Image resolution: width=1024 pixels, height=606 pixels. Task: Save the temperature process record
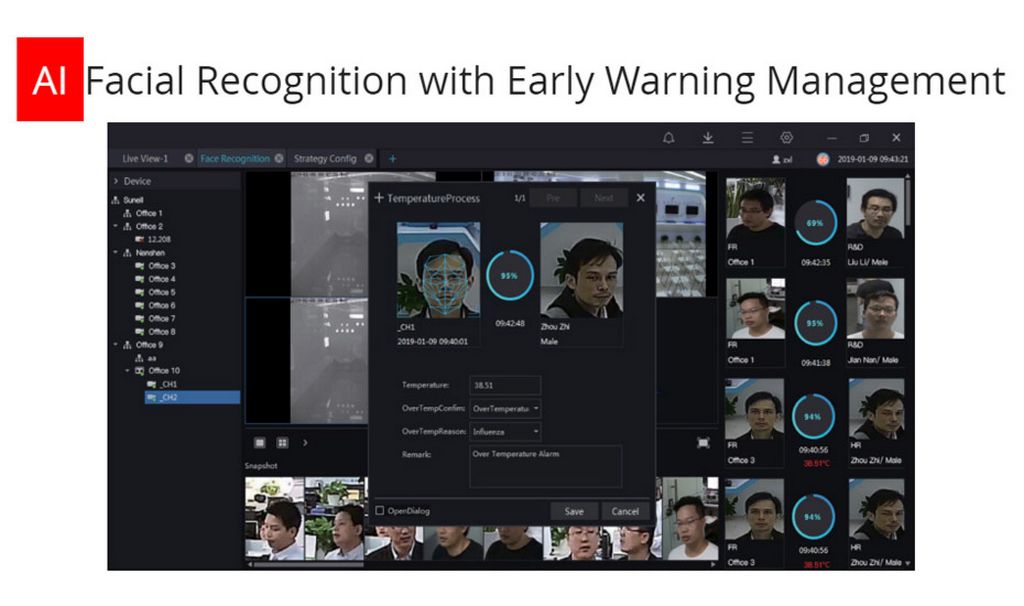coord(574,511)
